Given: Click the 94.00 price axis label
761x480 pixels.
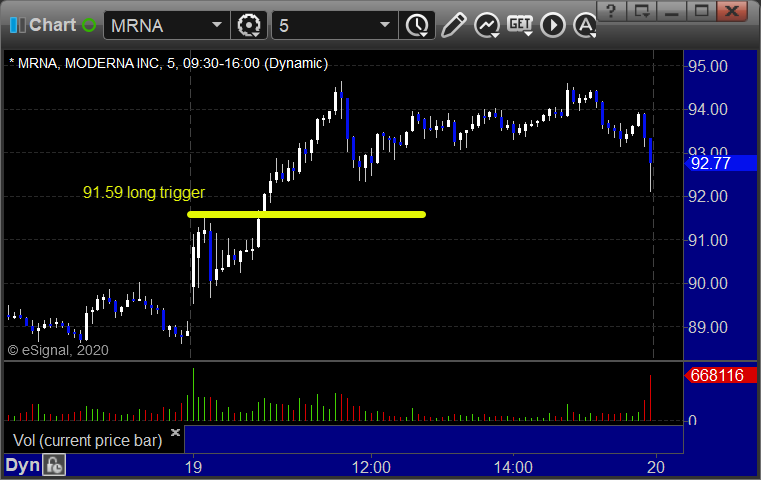Looking at the screenshot, I should [x=708, y=110].
